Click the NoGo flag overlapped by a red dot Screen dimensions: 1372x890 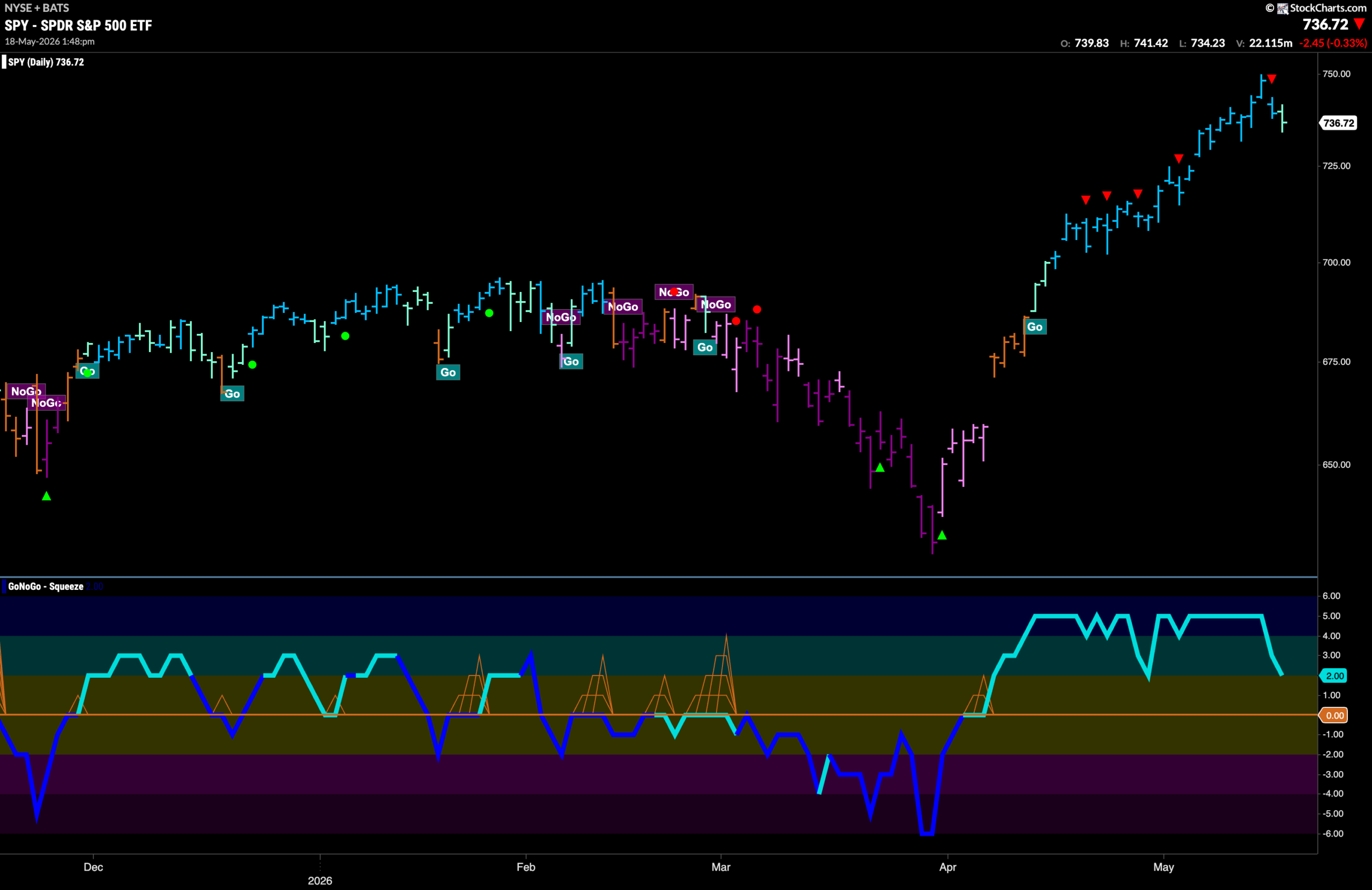point(674,292)
